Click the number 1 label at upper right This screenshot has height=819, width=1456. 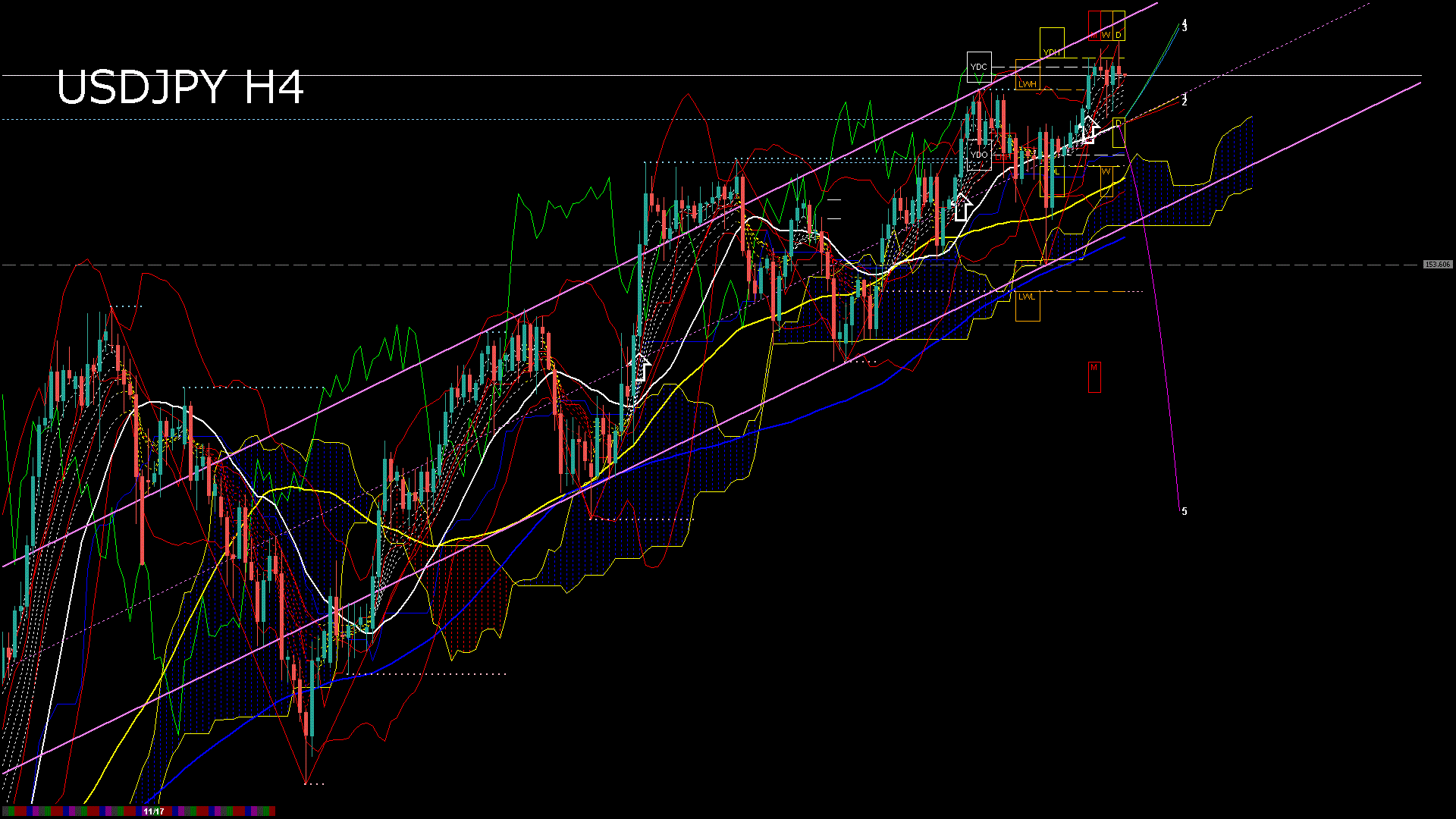1185,97
